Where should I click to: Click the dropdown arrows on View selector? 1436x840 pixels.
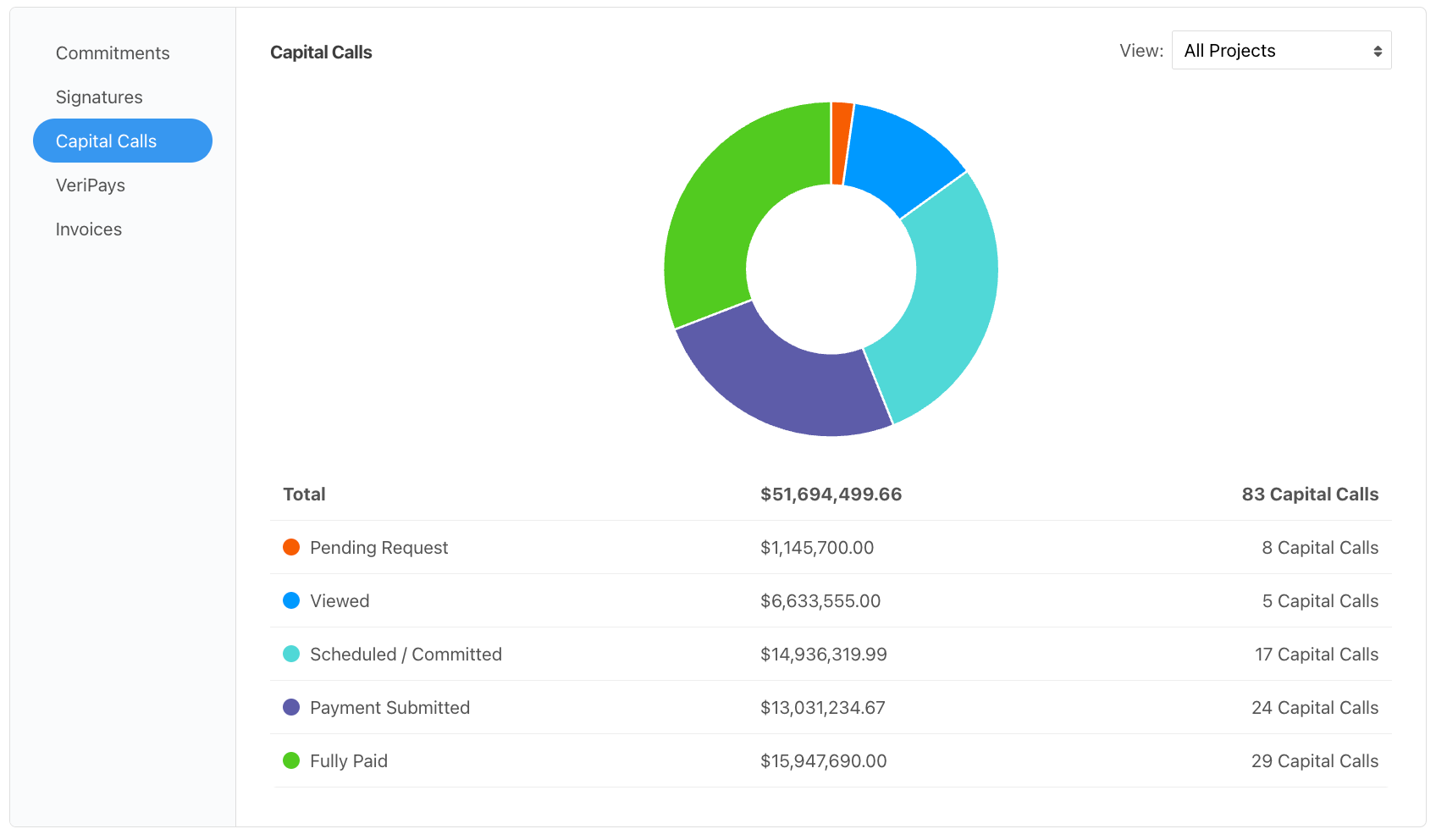coord(1378,51)
